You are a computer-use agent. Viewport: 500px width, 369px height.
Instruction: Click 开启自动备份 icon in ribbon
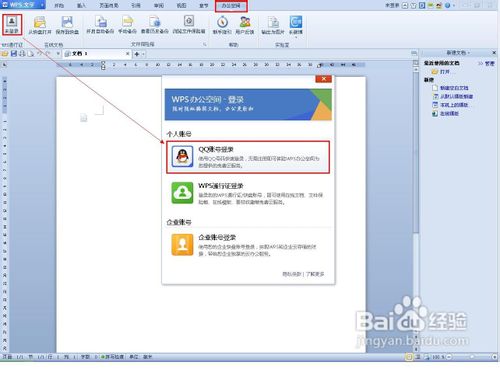[100, 22]
